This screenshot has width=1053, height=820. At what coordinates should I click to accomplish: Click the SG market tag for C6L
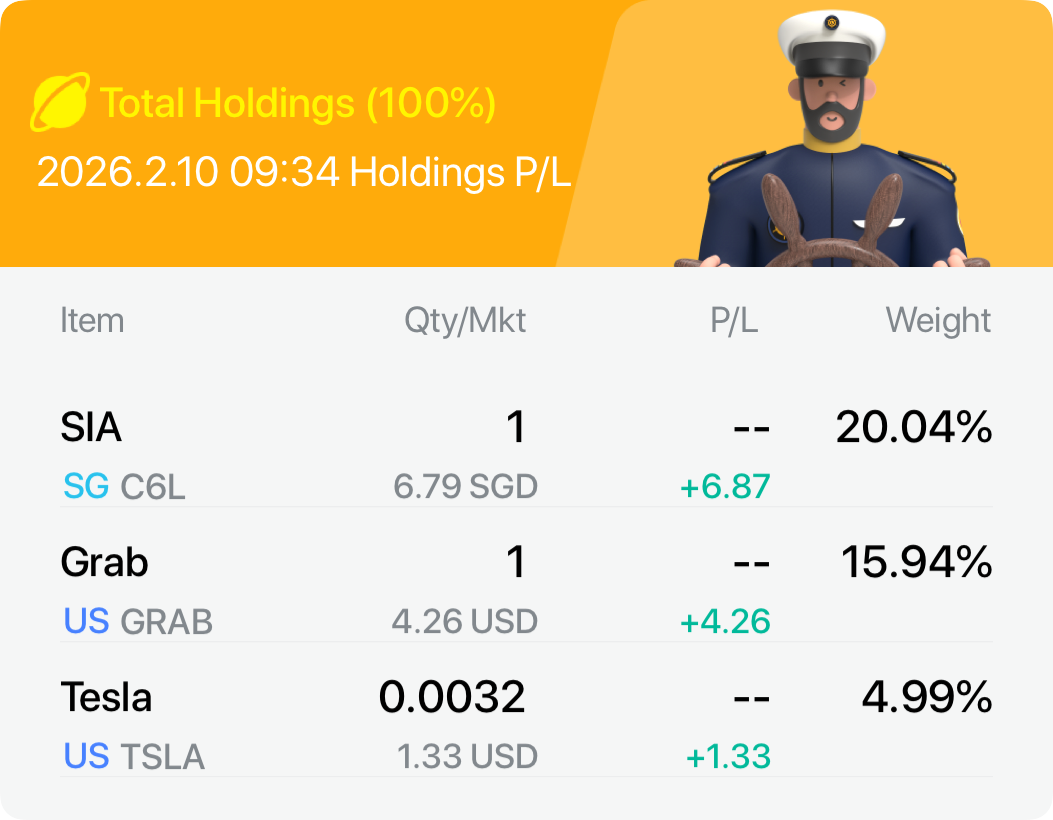click(85, 487)
